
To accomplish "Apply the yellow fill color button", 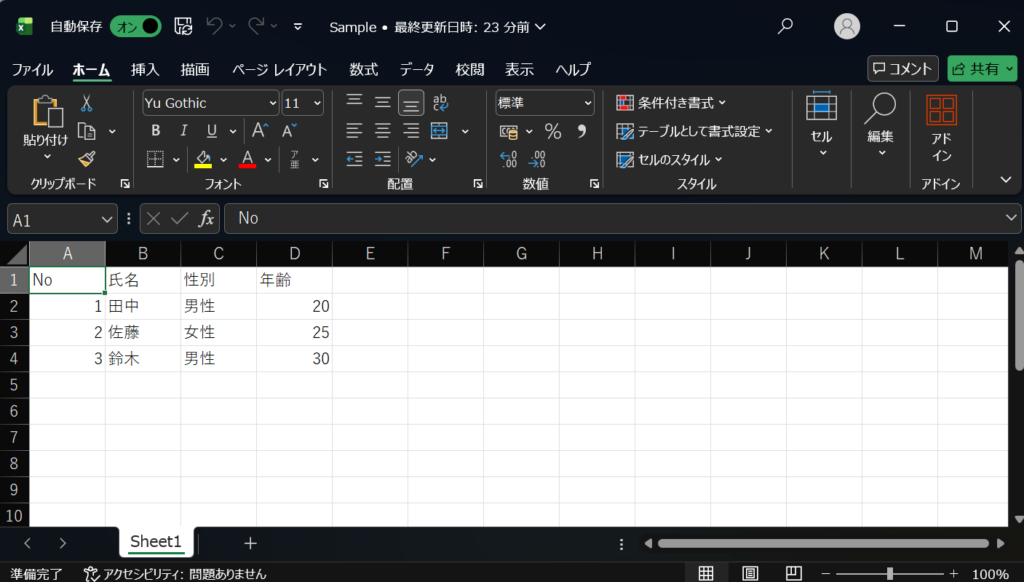I will pyautogui.click(x=203, y=159).
